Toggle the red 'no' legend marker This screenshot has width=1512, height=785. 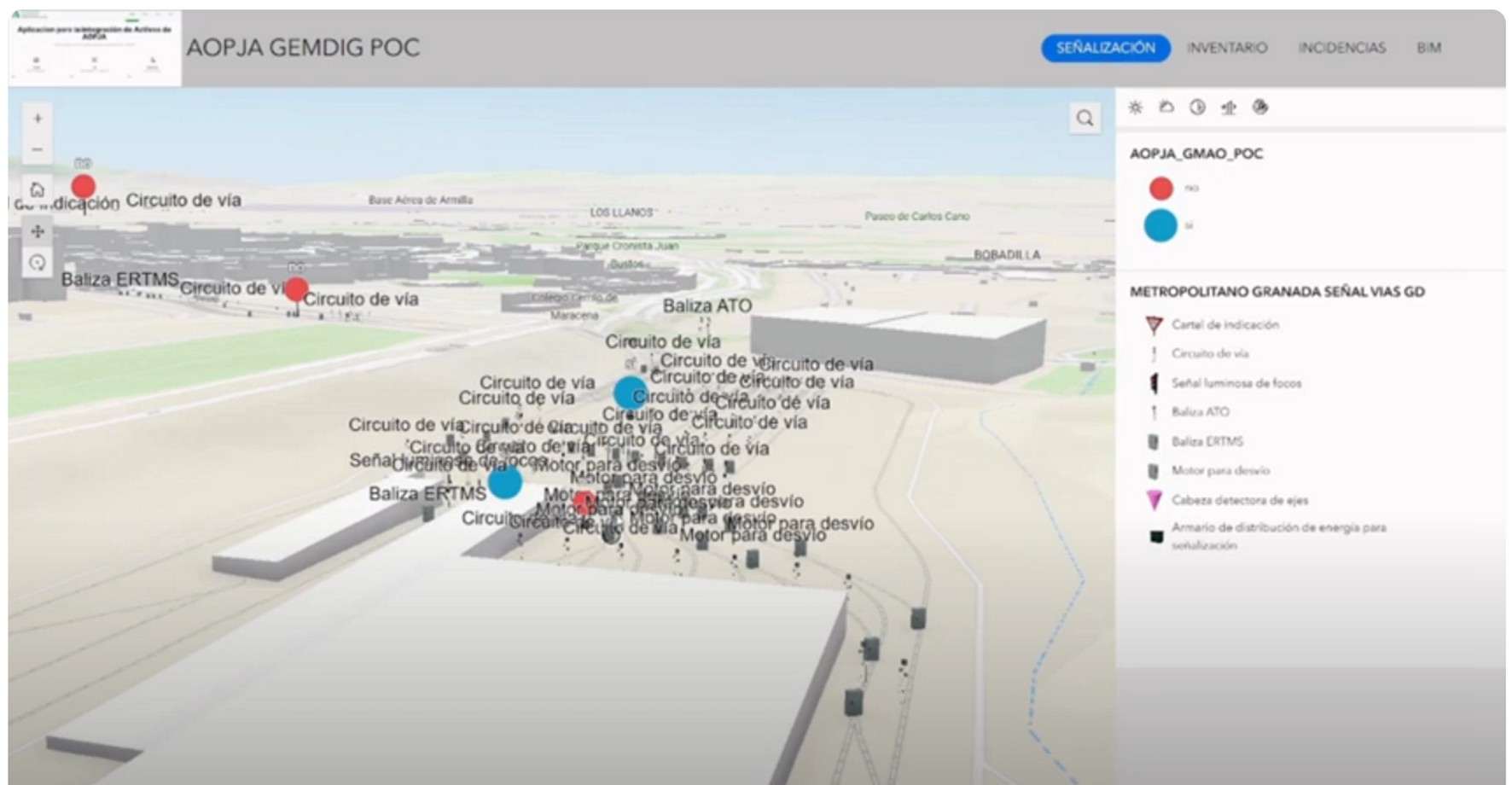tap(1161, 187)
